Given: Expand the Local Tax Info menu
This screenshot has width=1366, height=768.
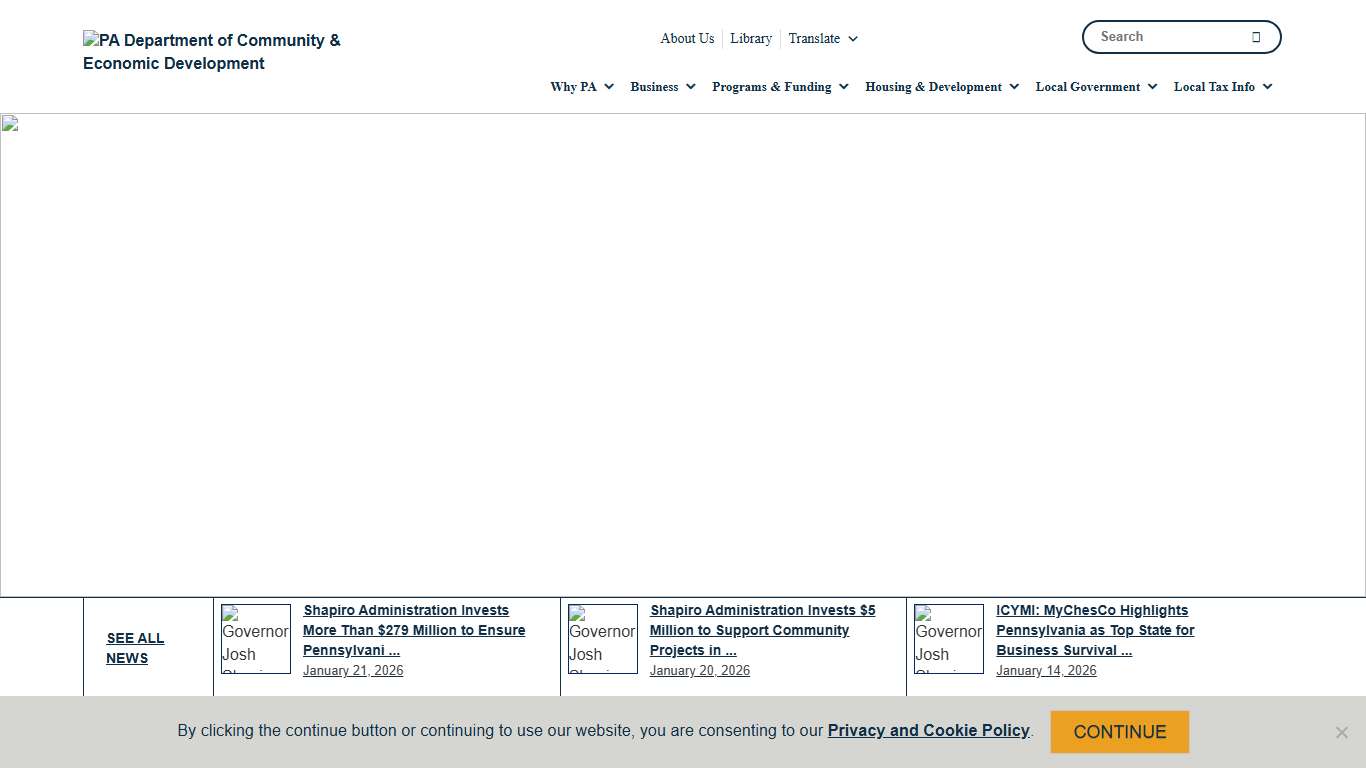Looking at the screenshot, I should click(1223, 87).
